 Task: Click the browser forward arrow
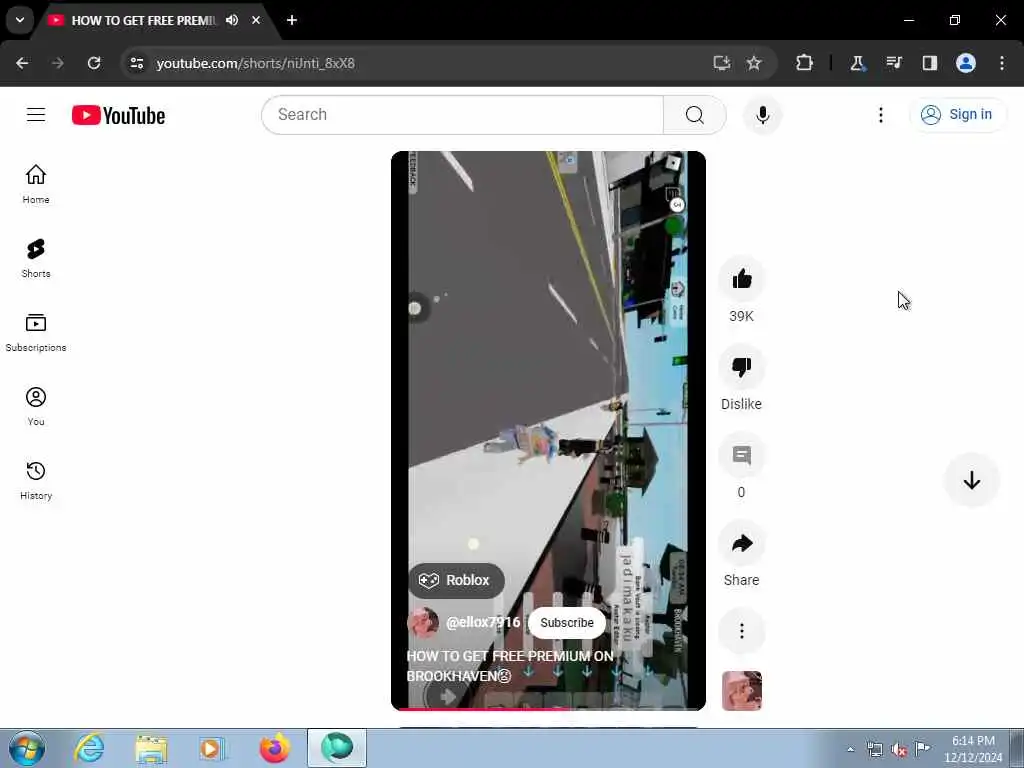point(57,63)
